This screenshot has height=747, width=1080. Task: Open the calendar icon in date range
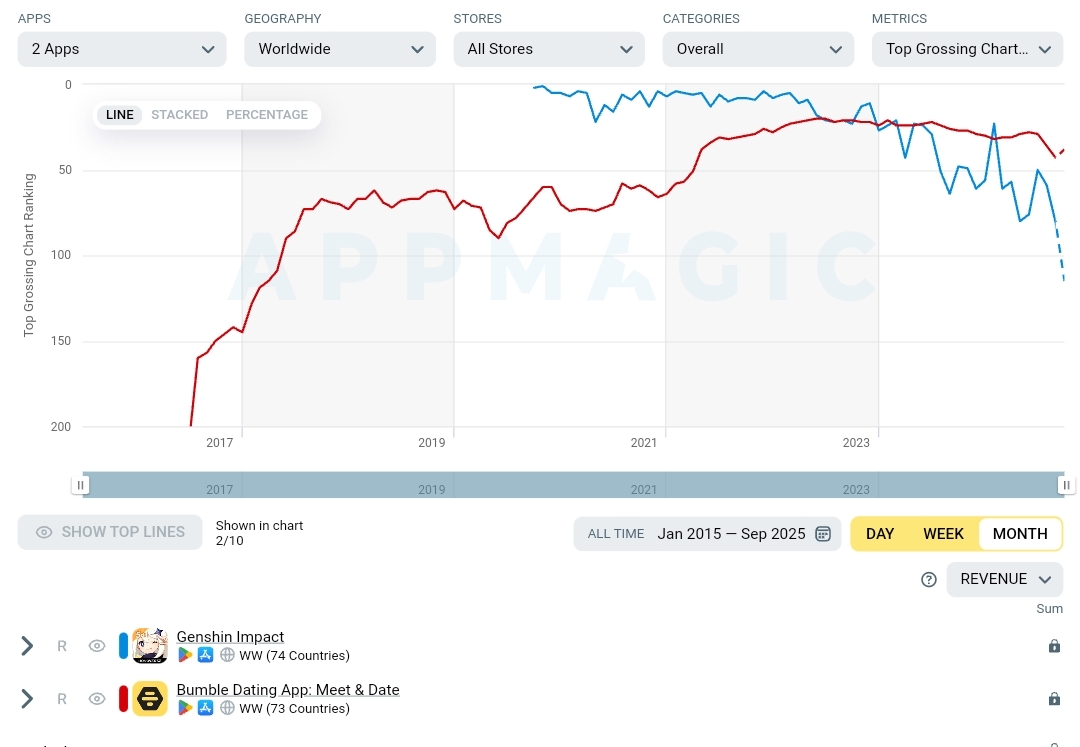point(822,534)
